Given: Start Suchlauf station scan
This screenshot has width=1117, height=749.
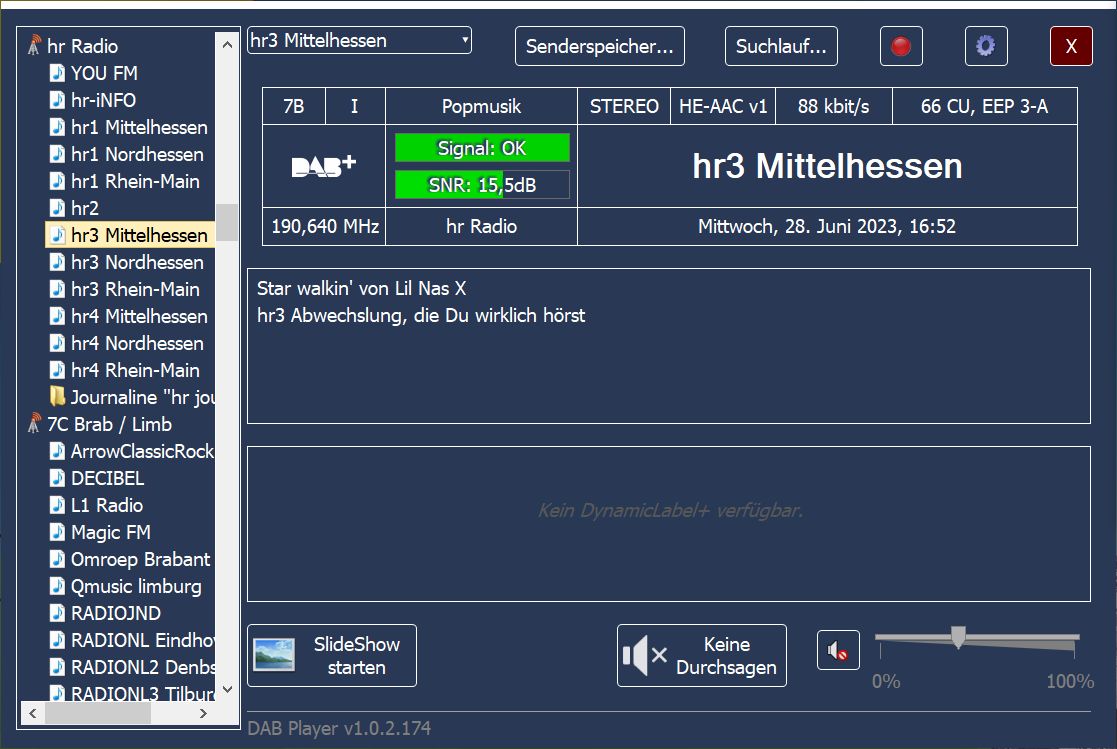Looking at the screenshot, I should [x=781, y=46].
